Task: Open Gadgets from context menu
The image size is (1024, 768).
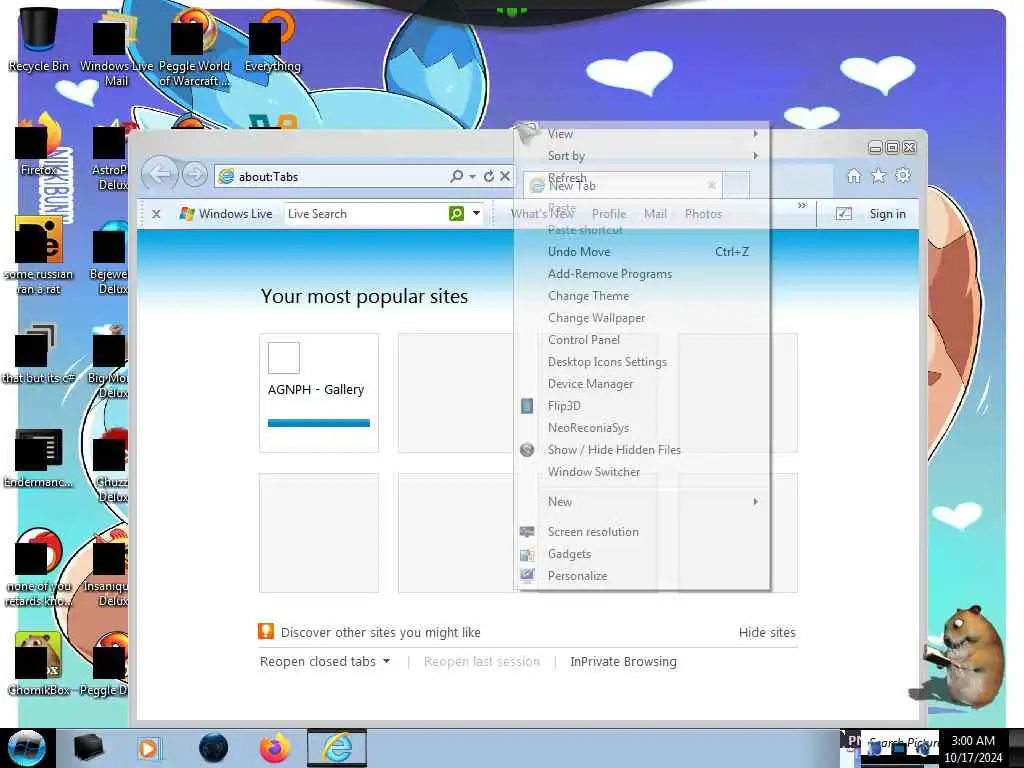Action: tap(642, 554)
